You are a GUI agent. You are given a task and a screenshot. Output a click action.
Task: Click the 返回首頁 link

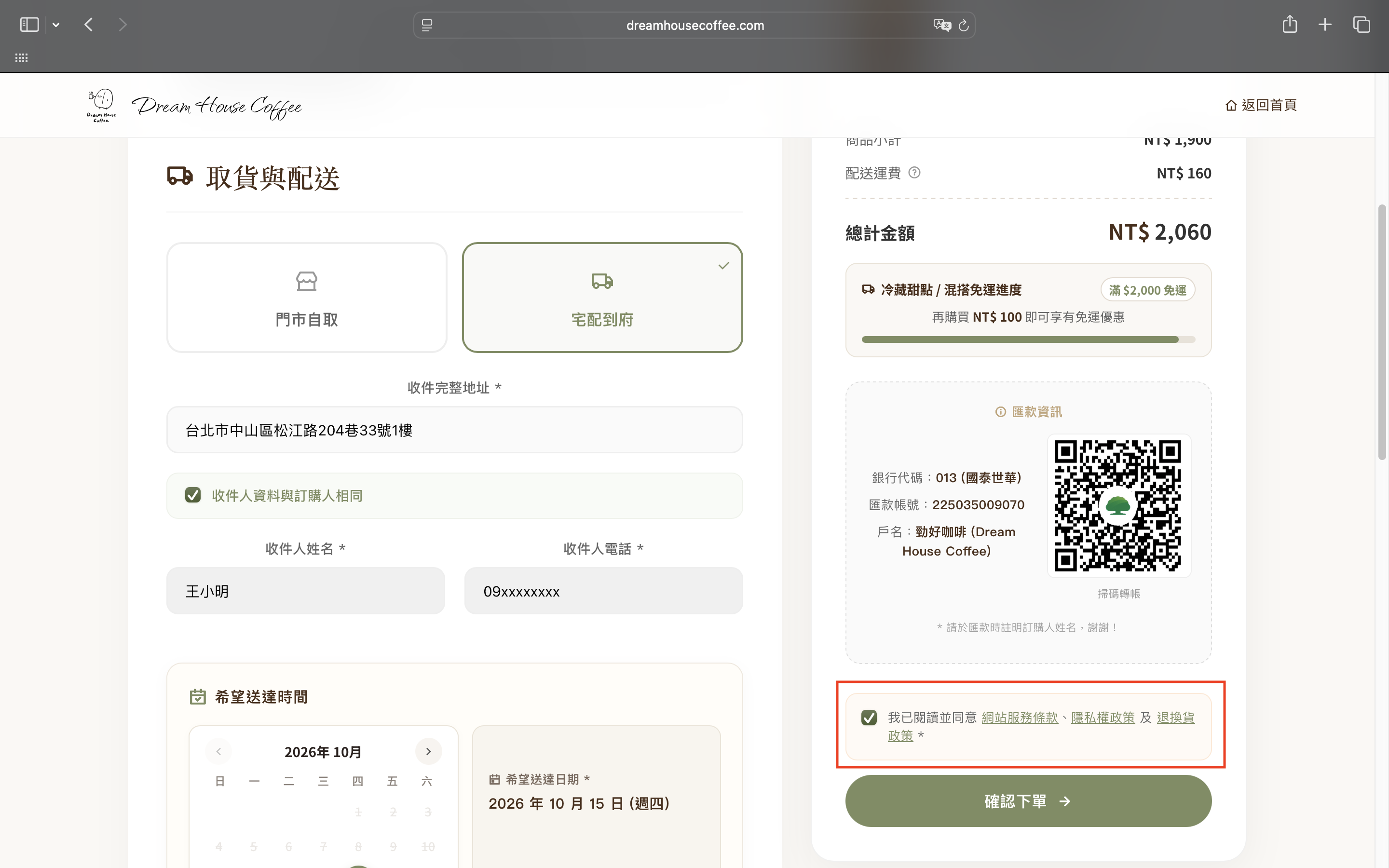1261,105
